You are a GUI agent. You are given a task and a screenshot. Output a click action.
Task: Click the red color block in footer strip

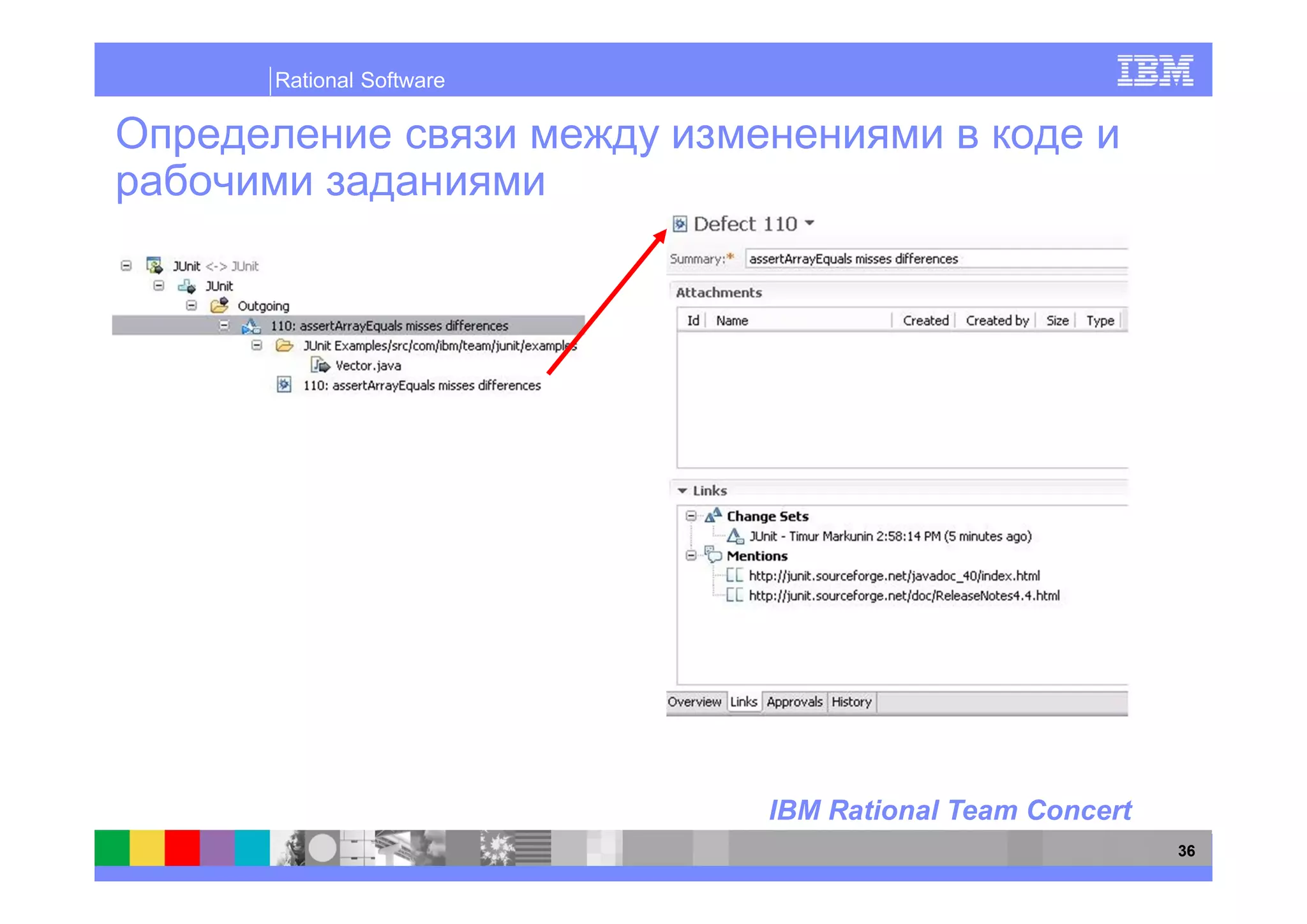coord(183,847)
